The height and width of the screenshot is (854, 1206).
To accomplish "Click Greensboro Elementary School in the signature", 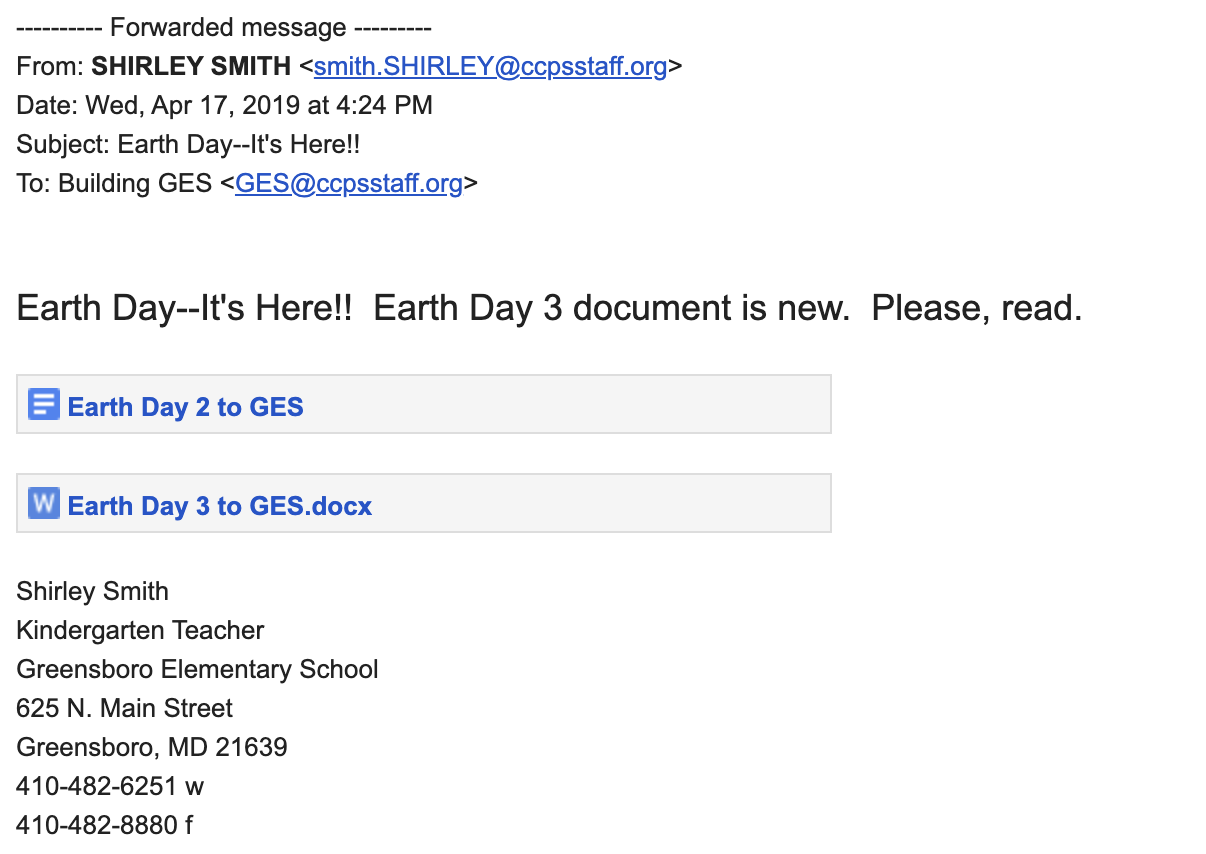I will coord(197,669).
